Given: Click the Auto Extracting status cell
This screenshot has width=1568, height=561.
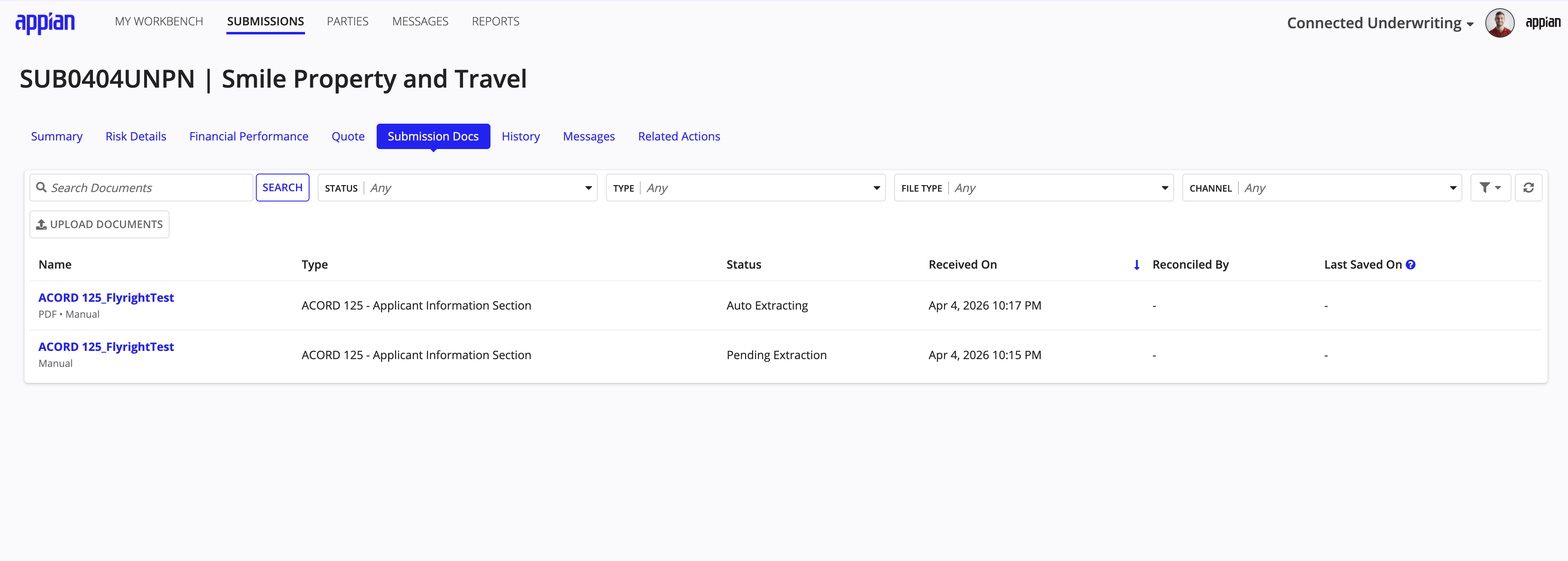Looking at the screenshot, I should (767, 306).
